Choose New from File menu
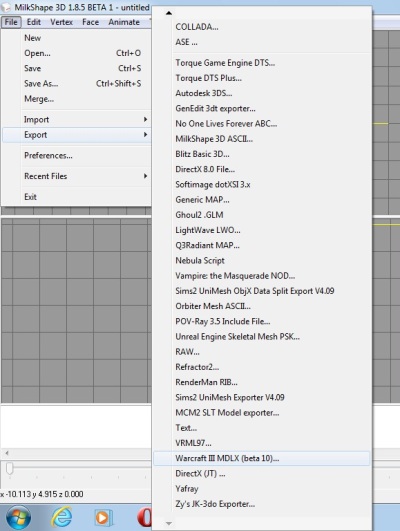 77,38
